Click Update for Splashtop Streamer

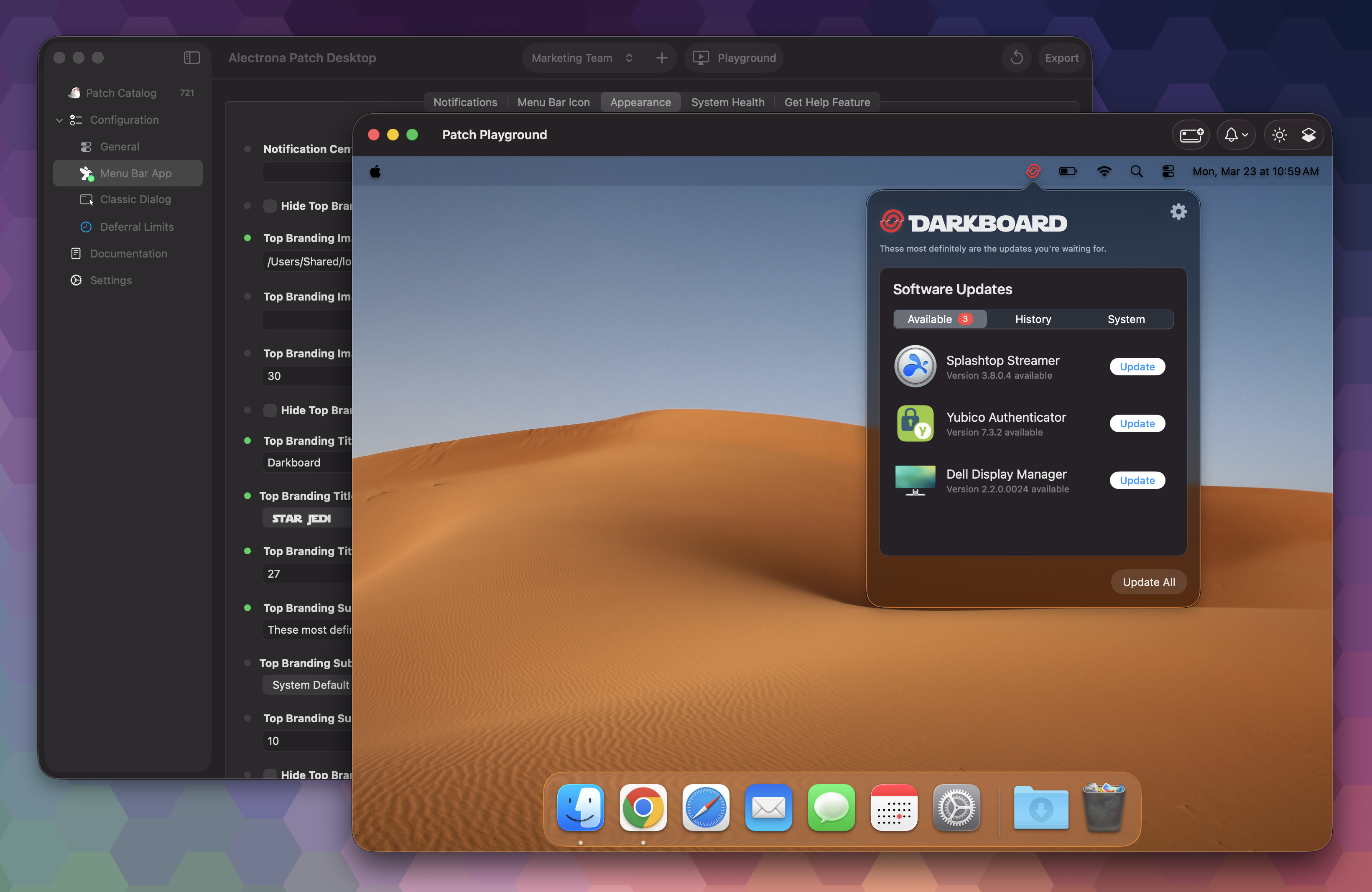coord(1137,367)
